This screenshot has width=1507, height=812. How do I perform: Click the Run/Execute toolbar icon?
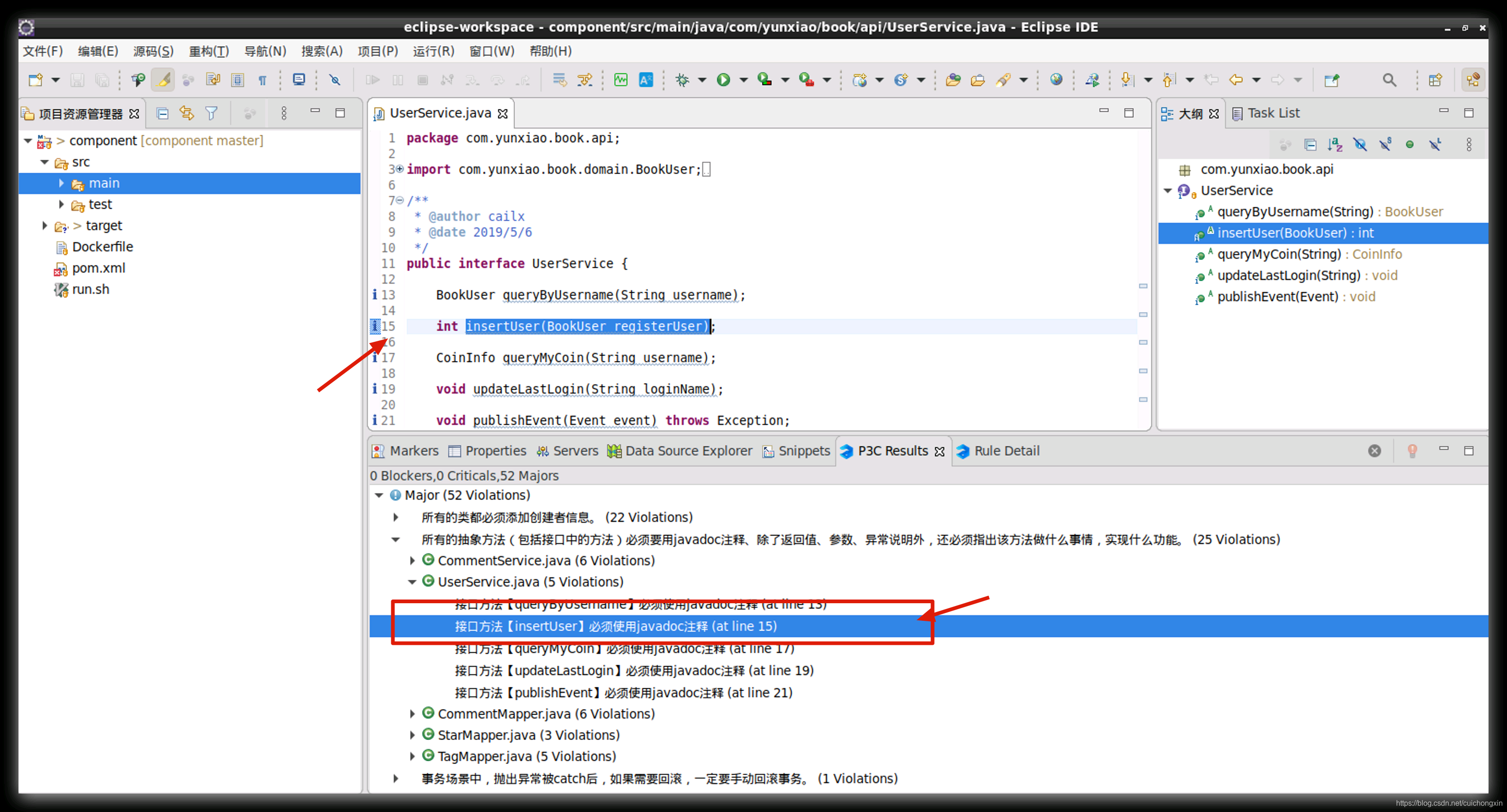(724, 80)
